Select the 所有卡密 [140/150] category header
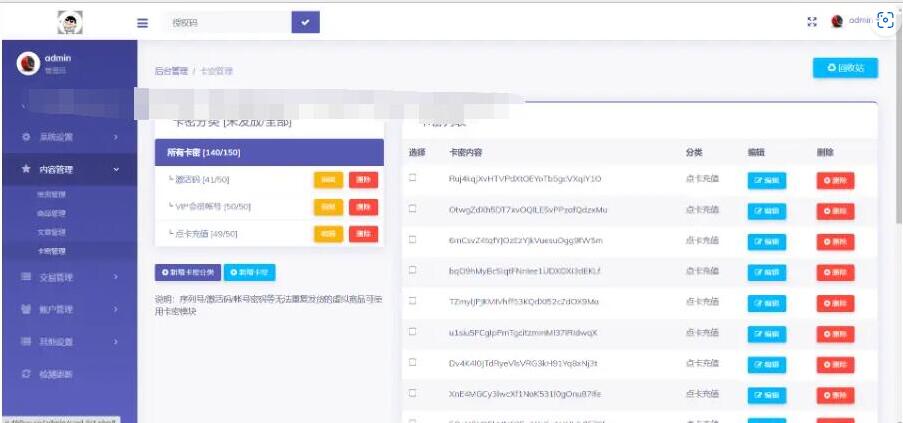 click(269, 153)
